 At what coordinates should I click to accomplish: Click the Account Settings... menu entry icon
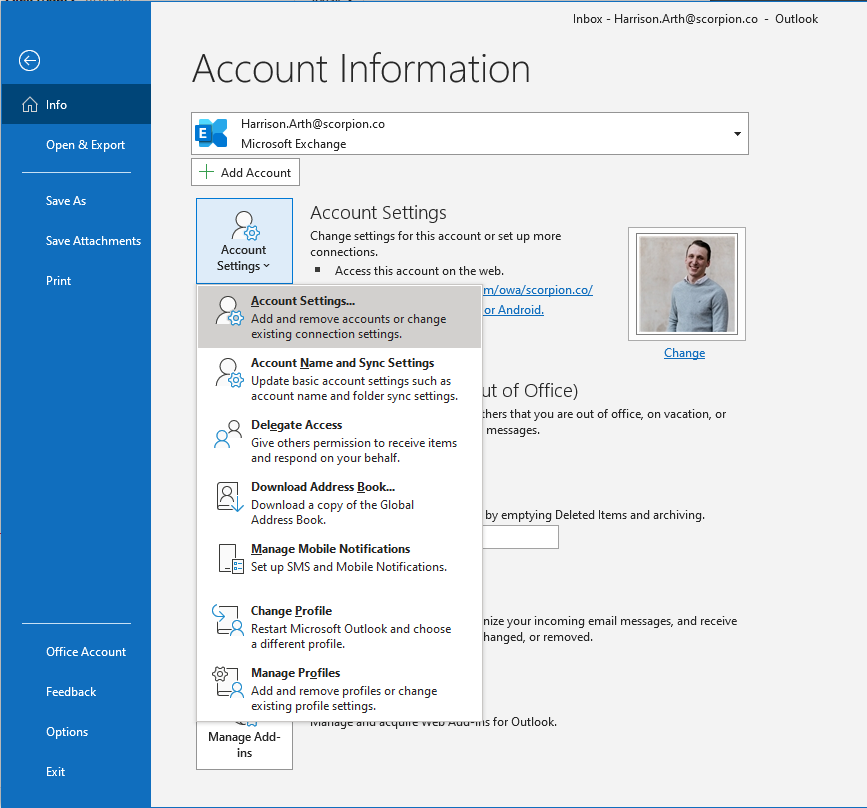[x=229, y=311]
